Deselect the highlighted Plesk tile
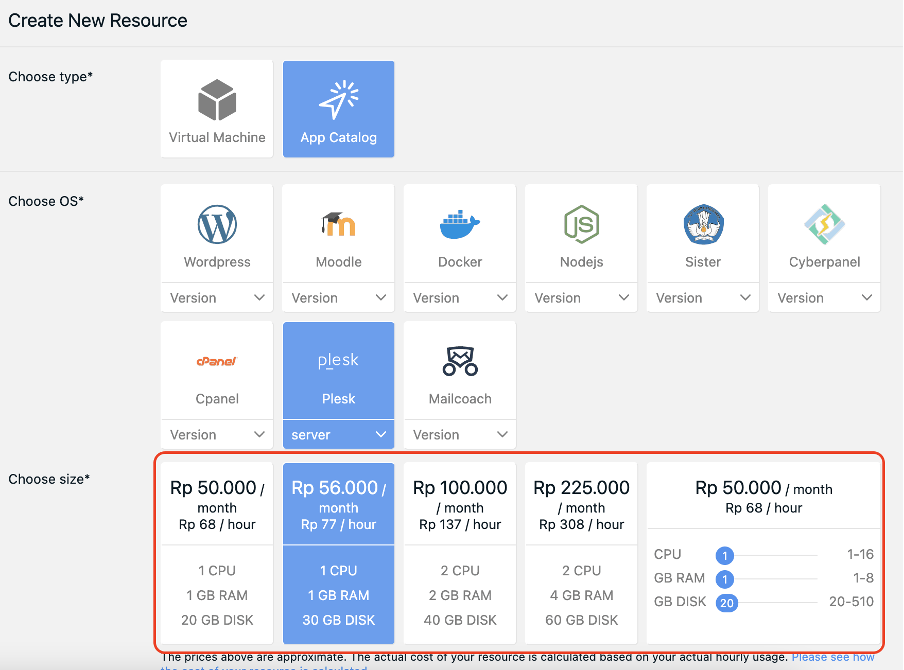The height and width of the screenshot is (670, 904). click(338, 370)
